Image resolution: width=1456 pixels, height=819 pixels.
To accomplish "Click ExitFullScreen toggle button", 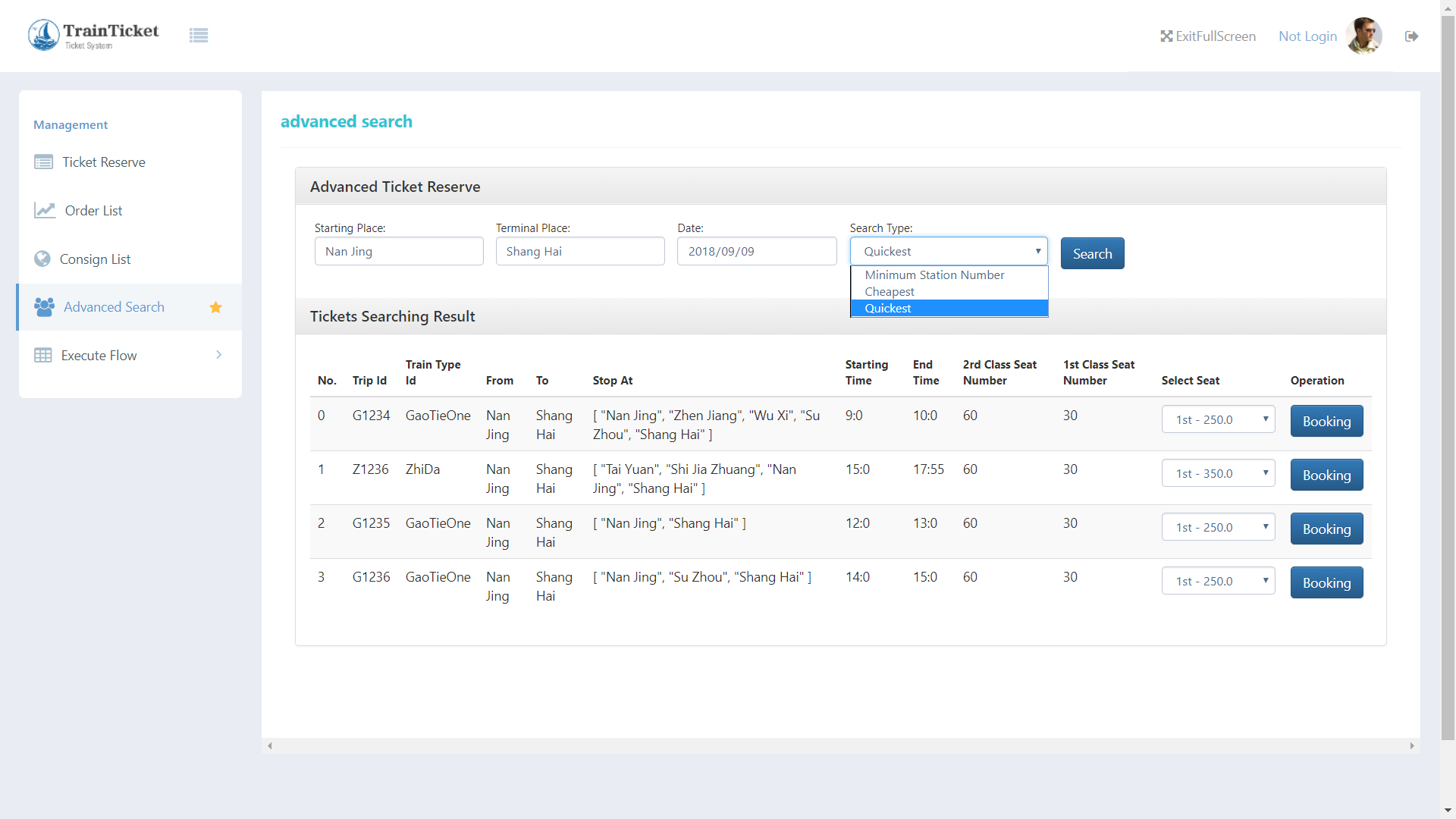I will [1207, 35].
